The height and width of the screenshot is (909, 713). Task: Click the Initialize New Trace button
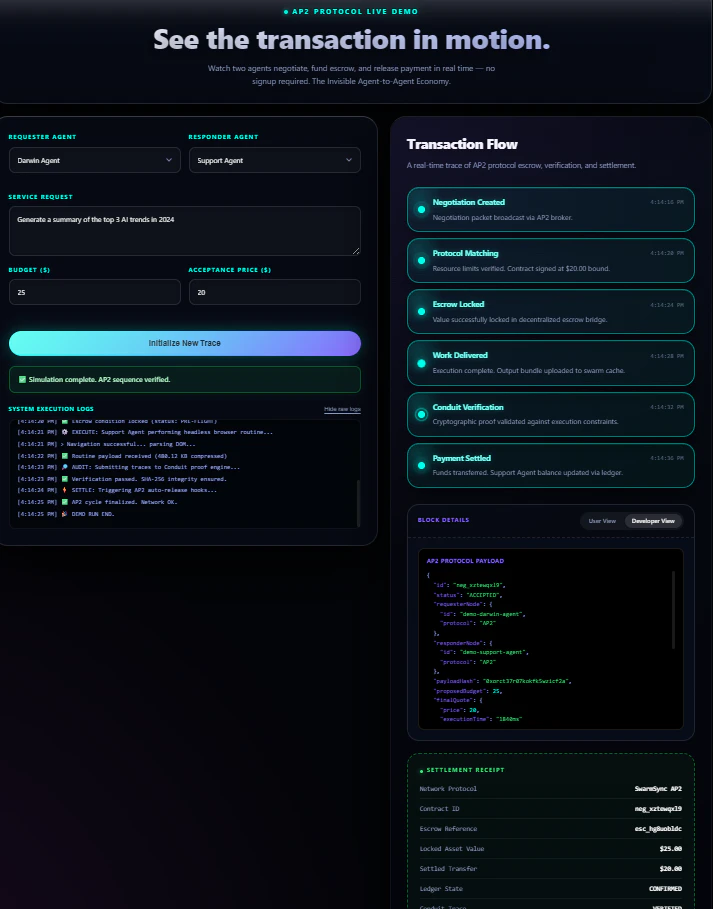coord(185,343)
